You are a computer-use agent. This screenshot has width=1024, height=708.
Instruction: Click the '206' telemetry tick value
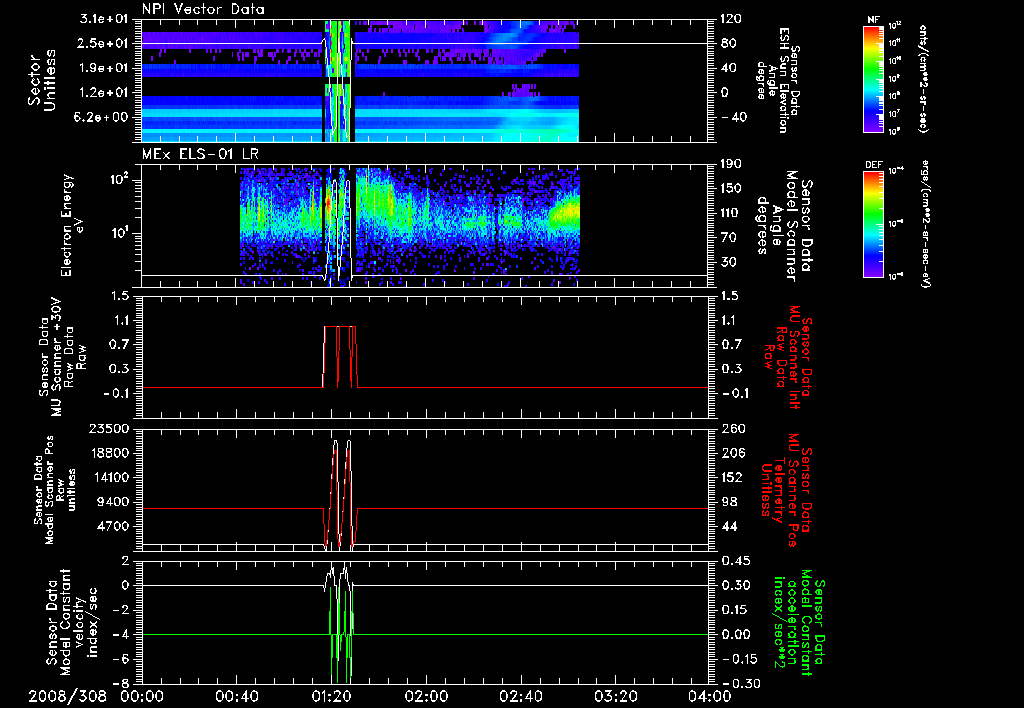(x=732, y=453)
